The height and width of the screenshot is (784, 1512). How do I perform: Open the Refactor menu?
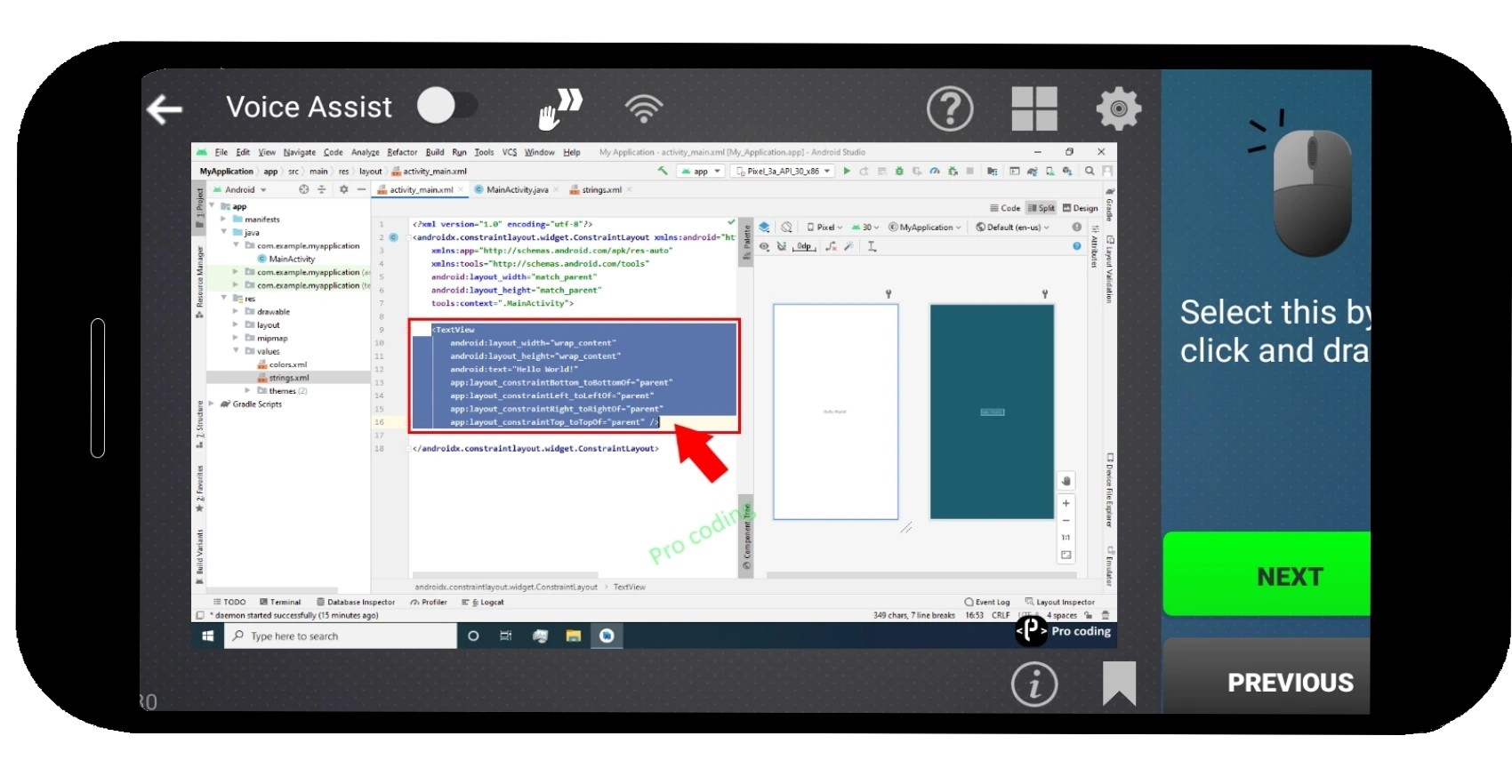tap(402, 152)
